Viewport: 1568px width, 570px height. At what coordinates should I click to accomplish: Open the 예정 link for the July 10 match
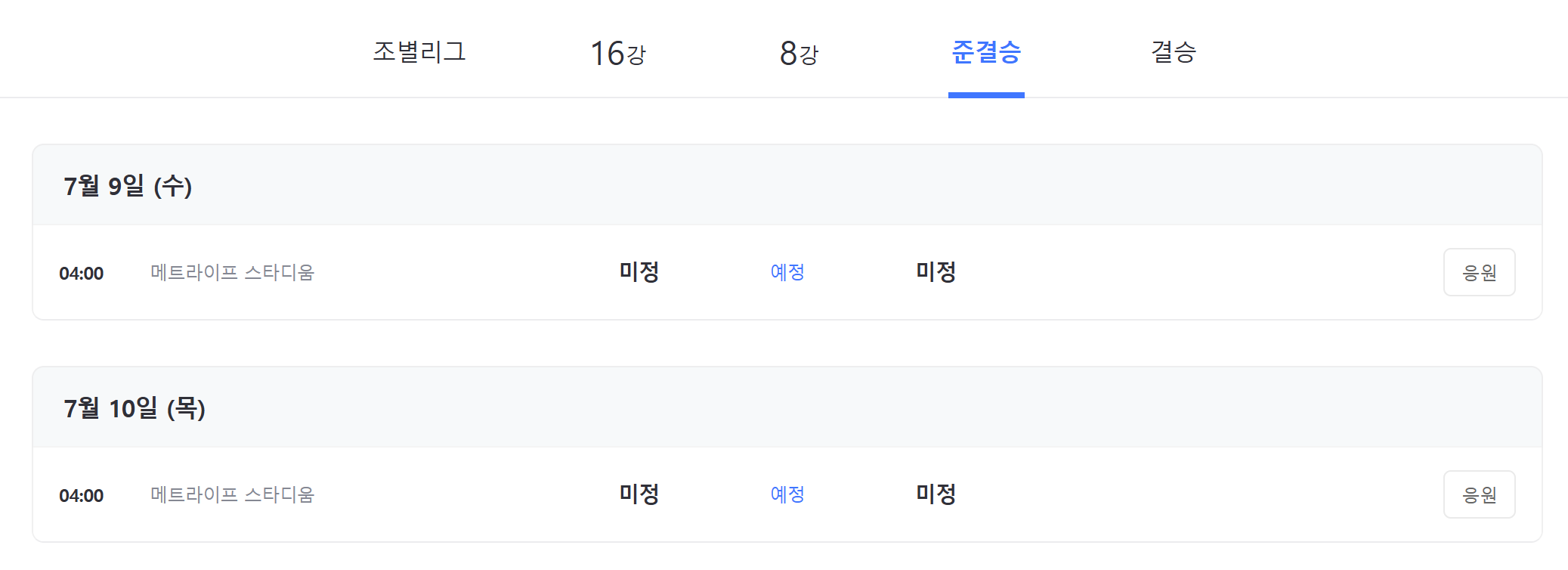point(786,494)
